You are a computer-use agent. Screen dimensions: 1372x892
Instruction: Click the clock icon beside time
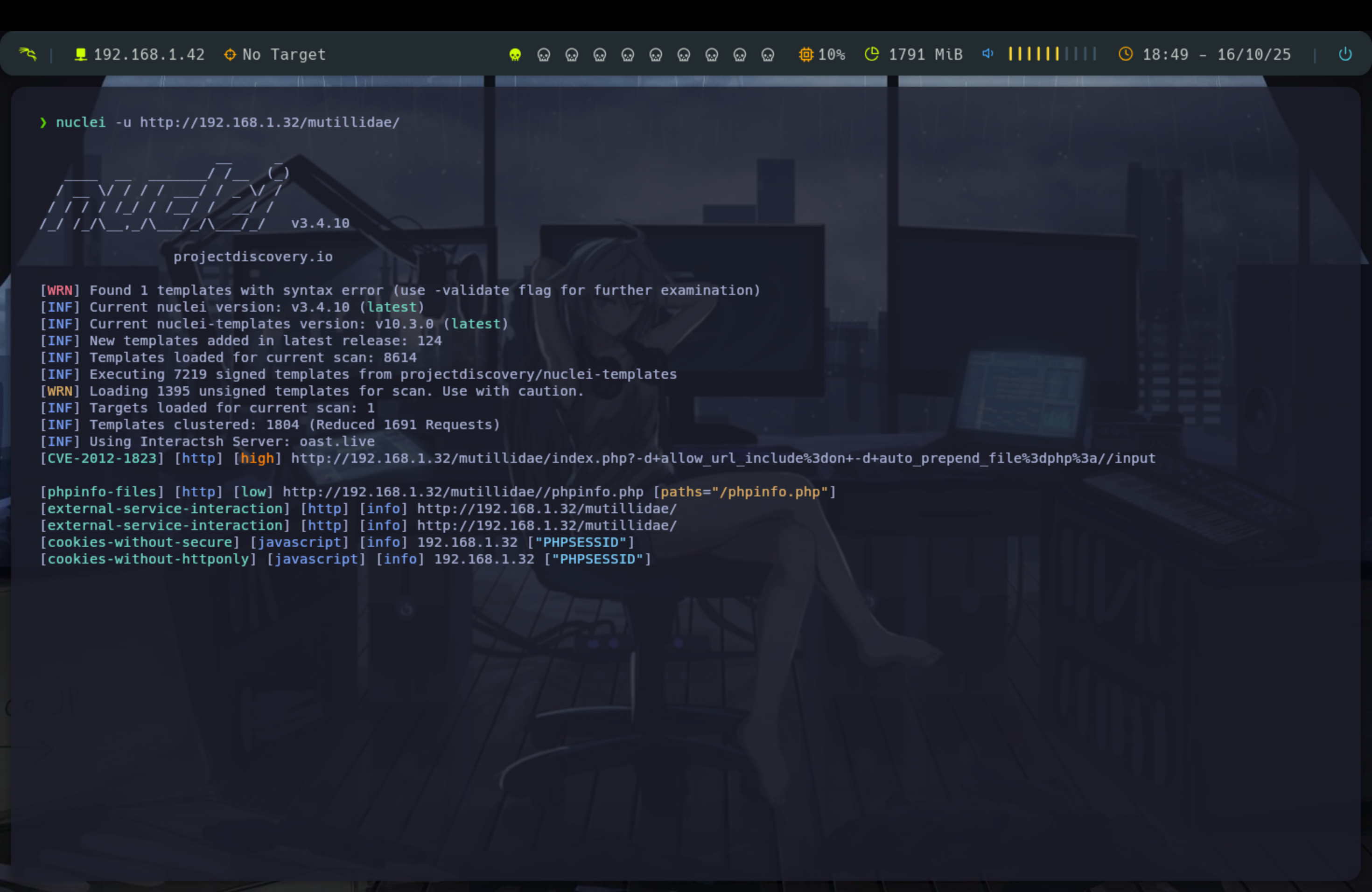tap(1125, 54)
